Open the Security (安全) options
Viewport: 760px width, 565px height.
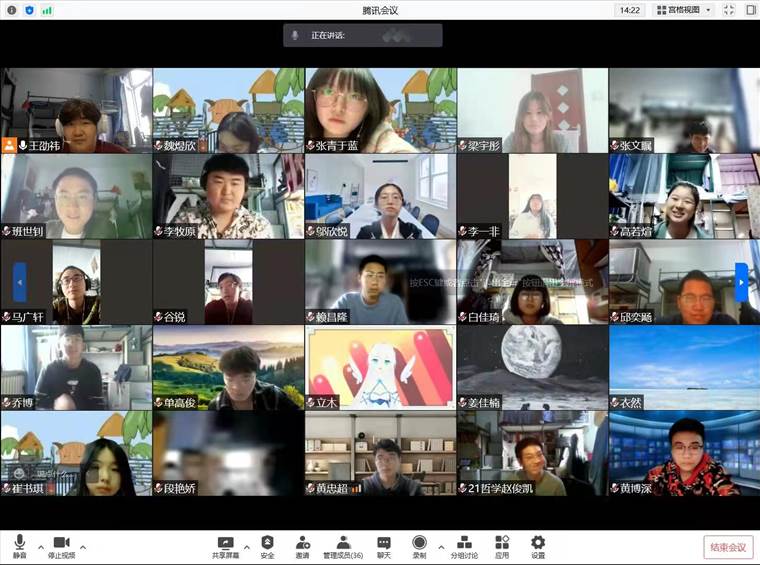pos(267,546)
